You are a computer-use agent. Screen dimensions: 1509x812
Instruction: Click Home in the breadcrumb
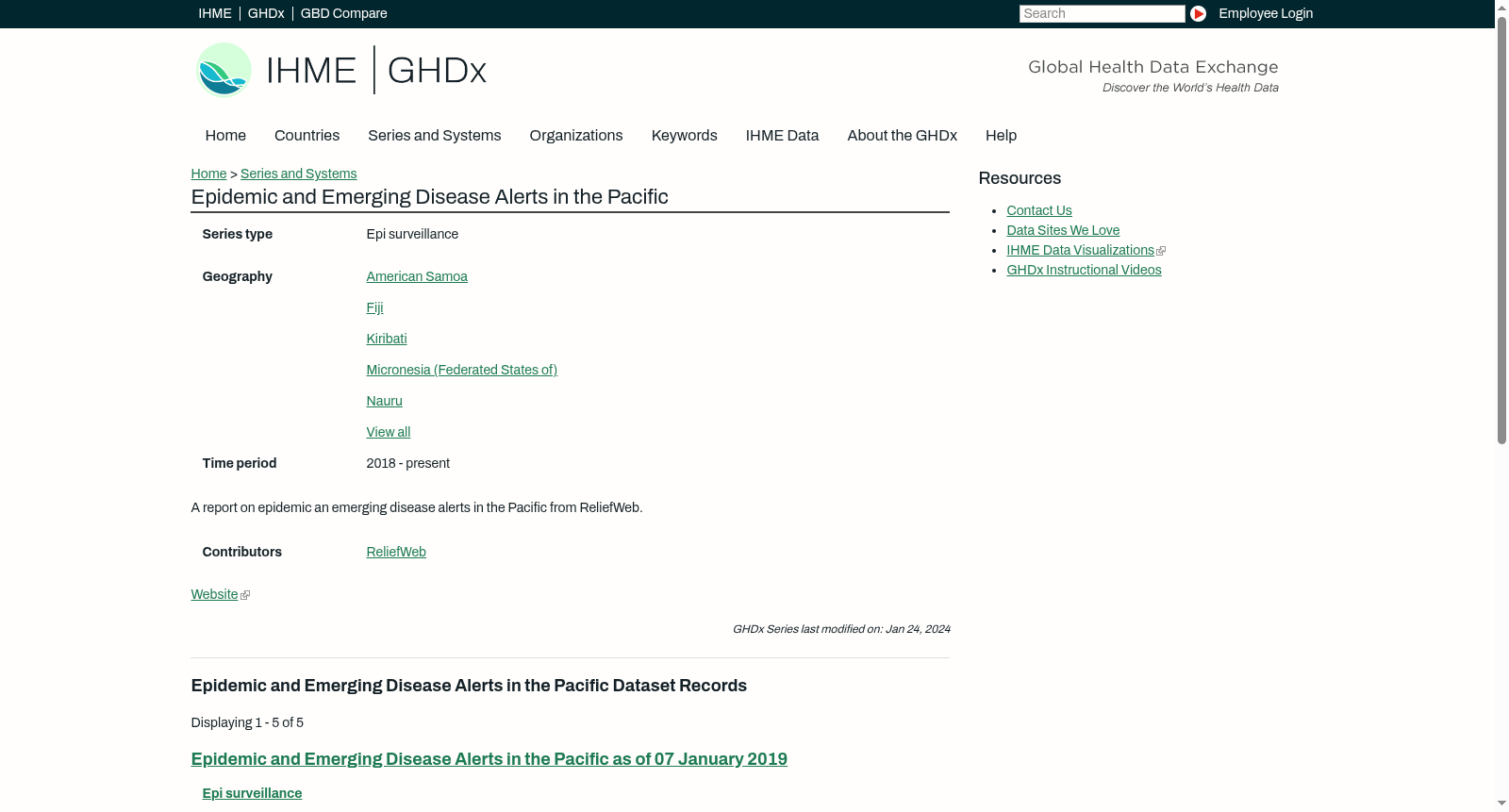click(x=208, y=174)
